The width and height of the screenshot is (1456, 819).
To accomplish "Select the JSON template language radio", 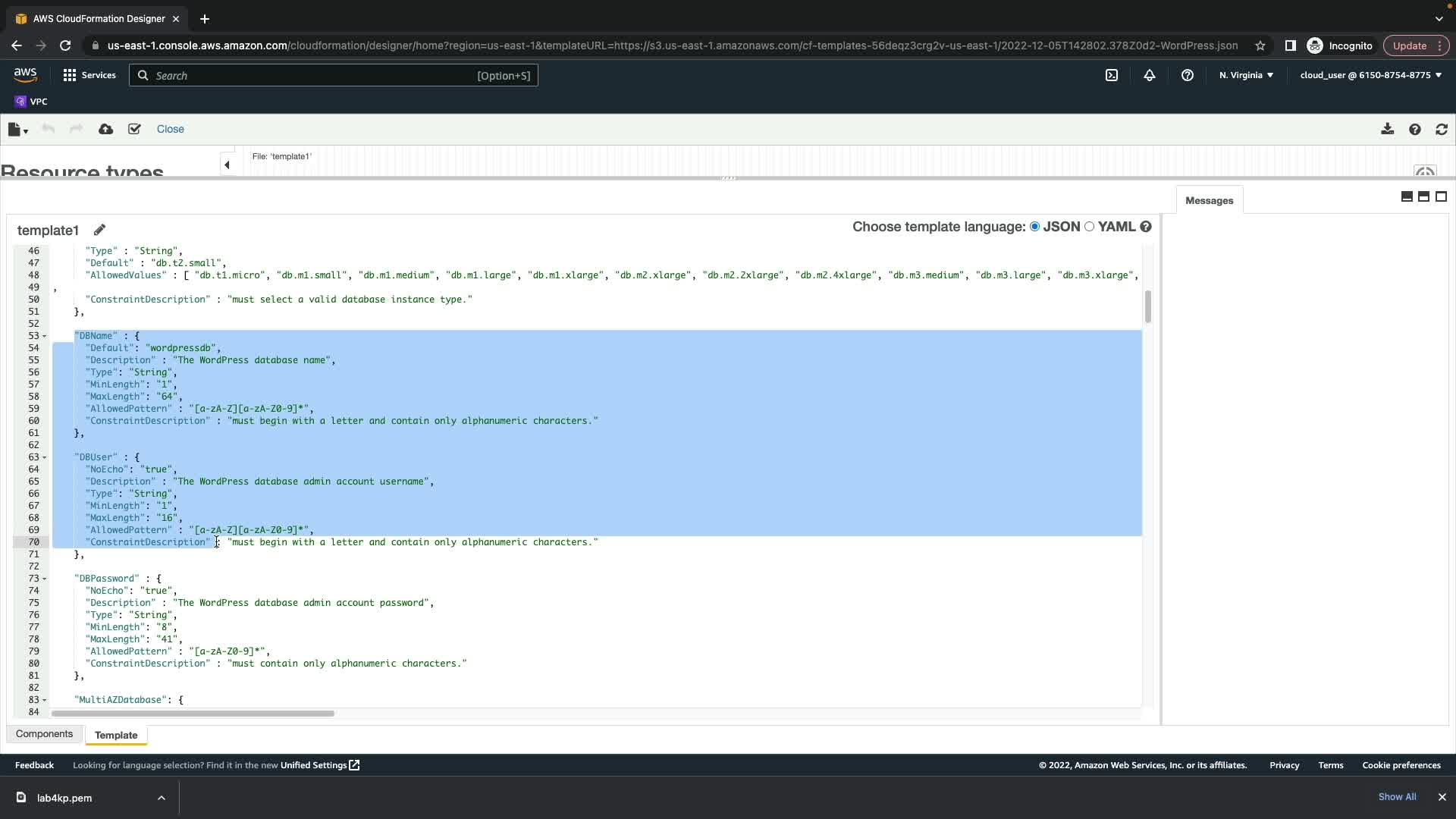I will 1035,227.
